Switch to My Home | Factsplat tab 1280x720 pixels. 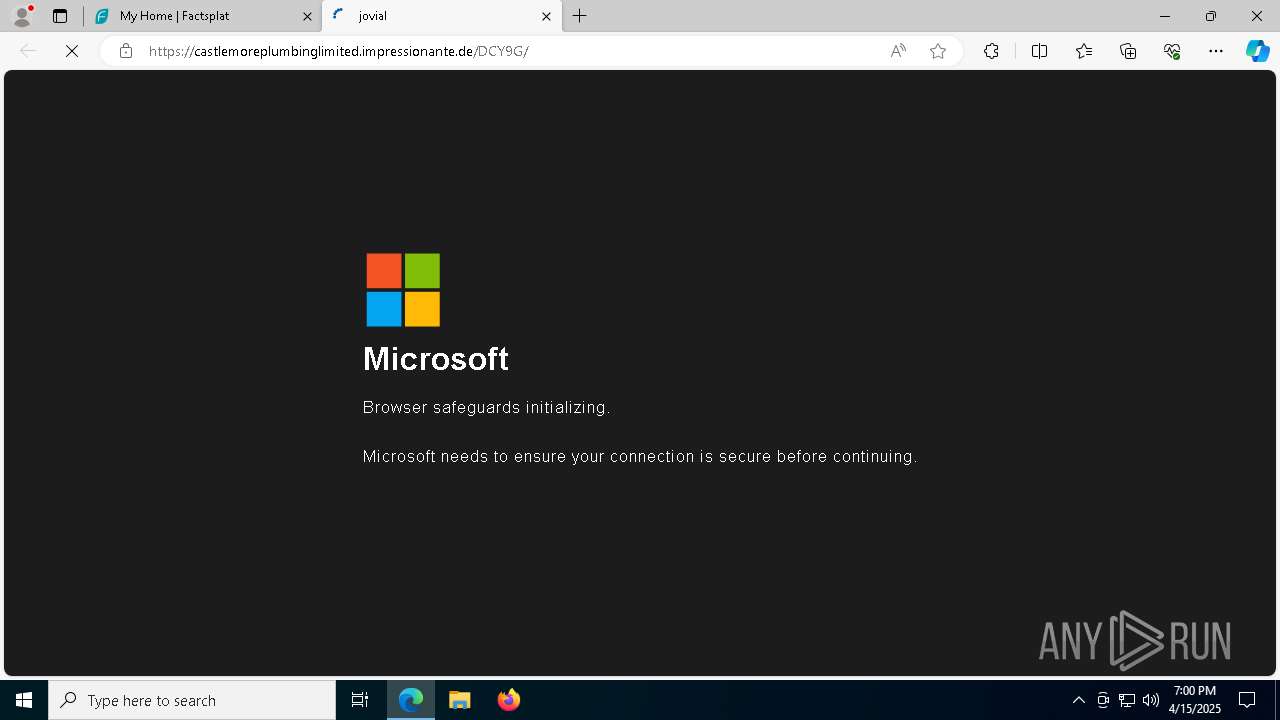click(203, 16)
